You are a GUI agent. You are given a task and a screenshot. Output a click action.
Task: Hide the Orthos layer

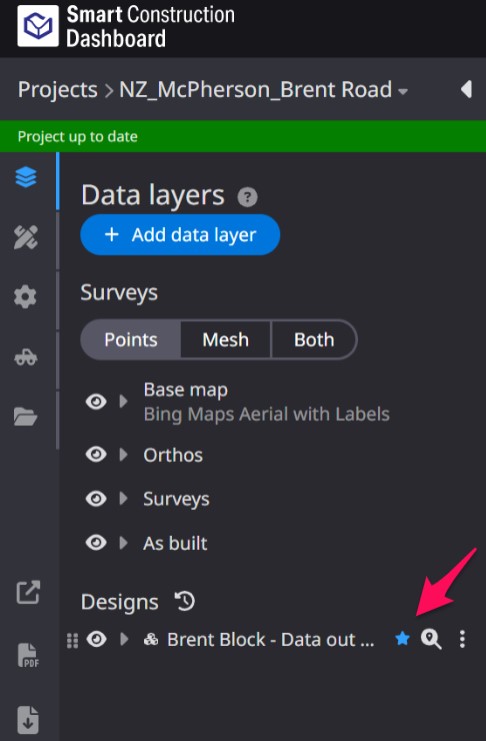(96, 455)
